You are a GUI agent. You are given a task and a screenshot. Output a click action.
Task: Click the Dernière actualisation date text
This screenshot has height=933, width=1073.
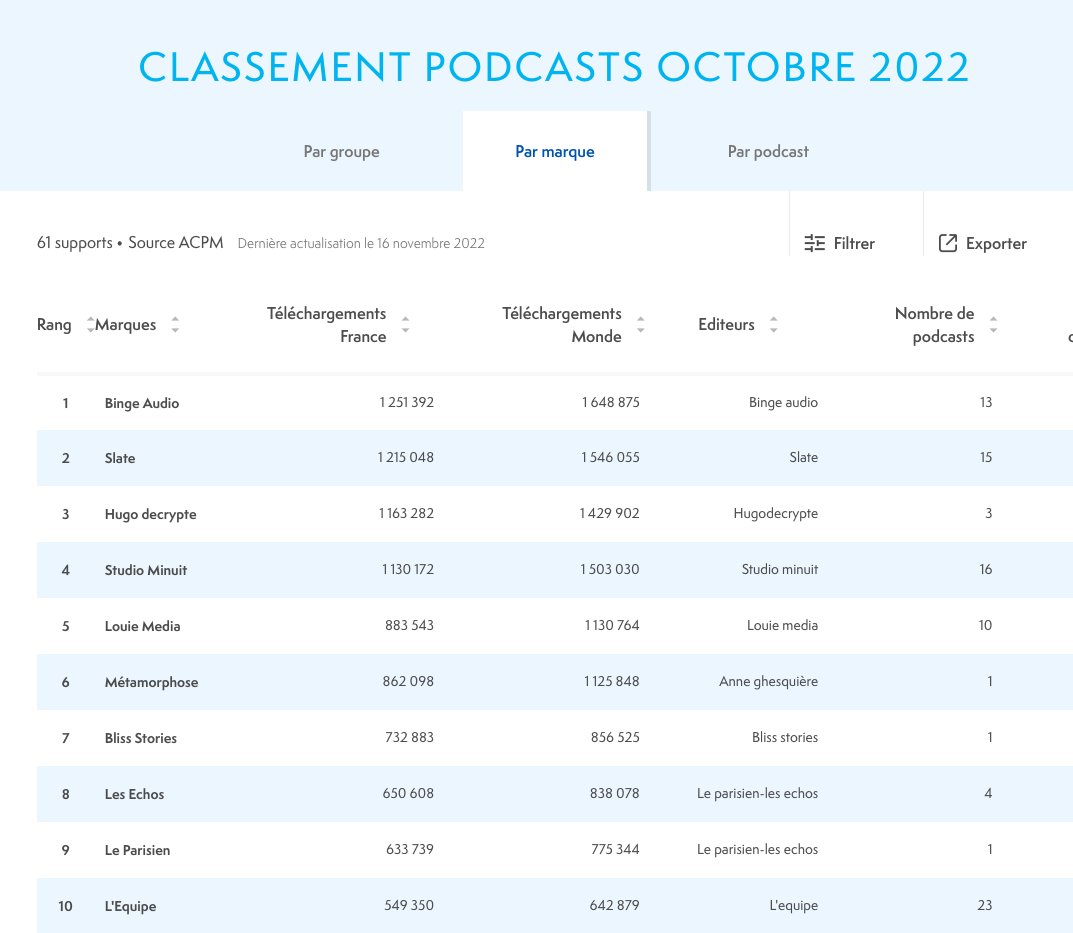[x=361, y=244]
